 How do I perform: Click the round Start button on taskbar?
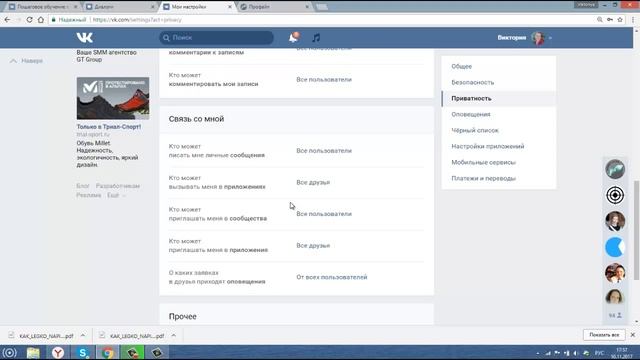(9, 352)
